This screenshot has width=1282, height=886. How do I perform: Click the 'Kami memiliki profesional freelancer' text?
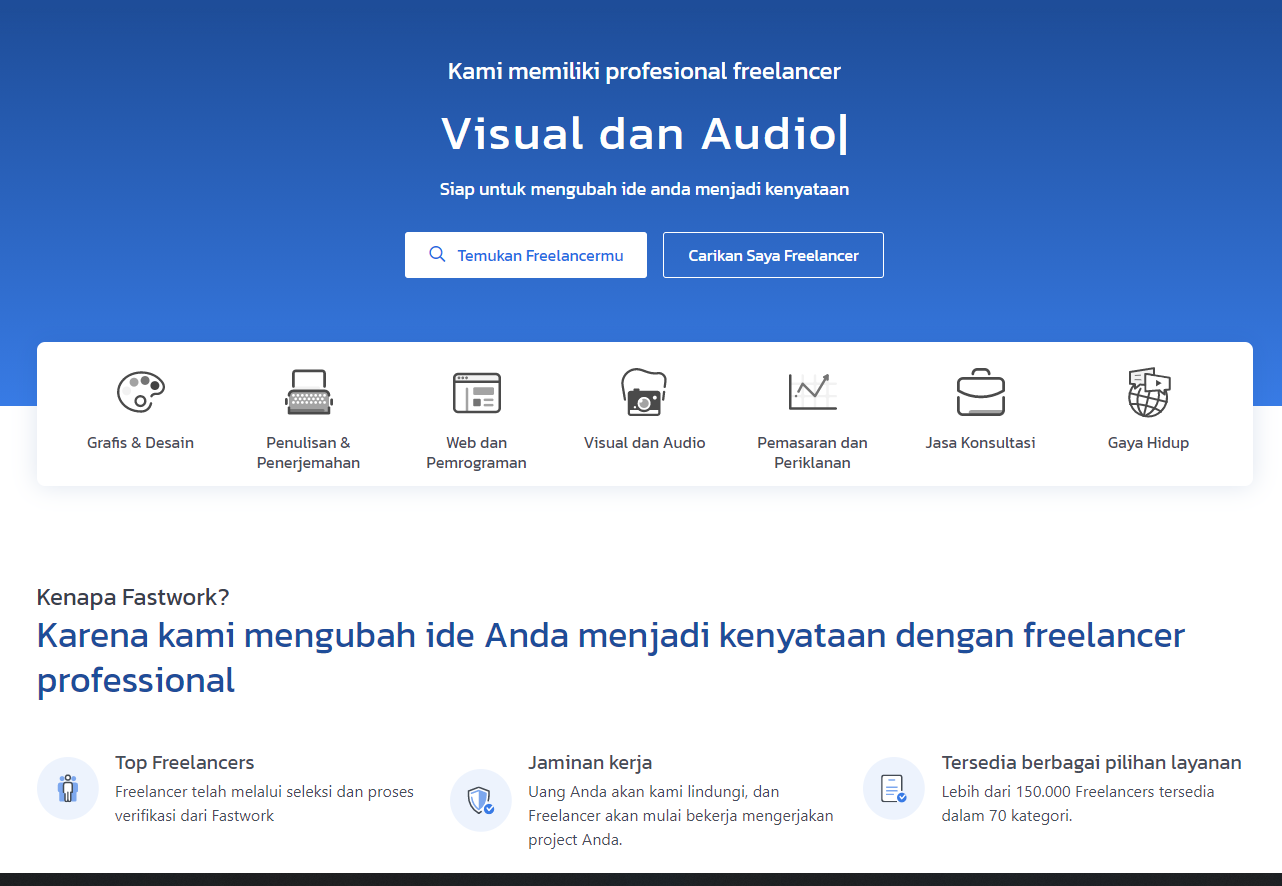tap(644, 71)
